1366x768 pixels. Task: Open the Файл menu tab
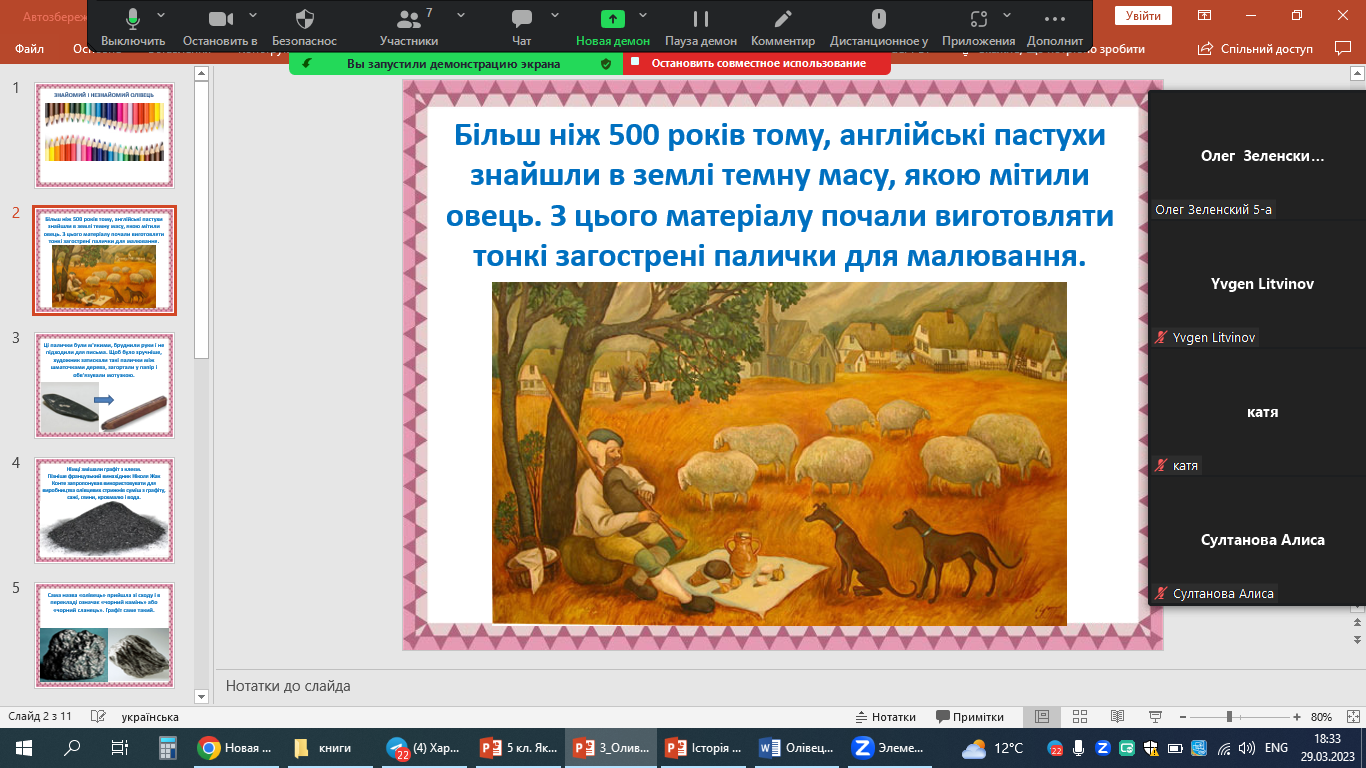click(30, 48)
